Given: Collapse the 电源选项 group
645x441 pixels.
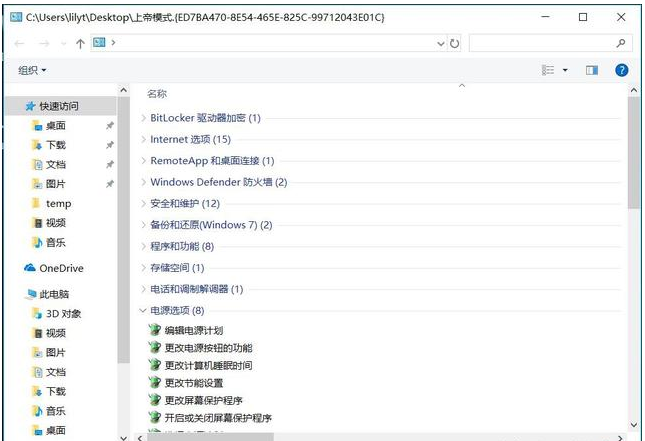Looking at the screenshot, I should pos(143,311).
